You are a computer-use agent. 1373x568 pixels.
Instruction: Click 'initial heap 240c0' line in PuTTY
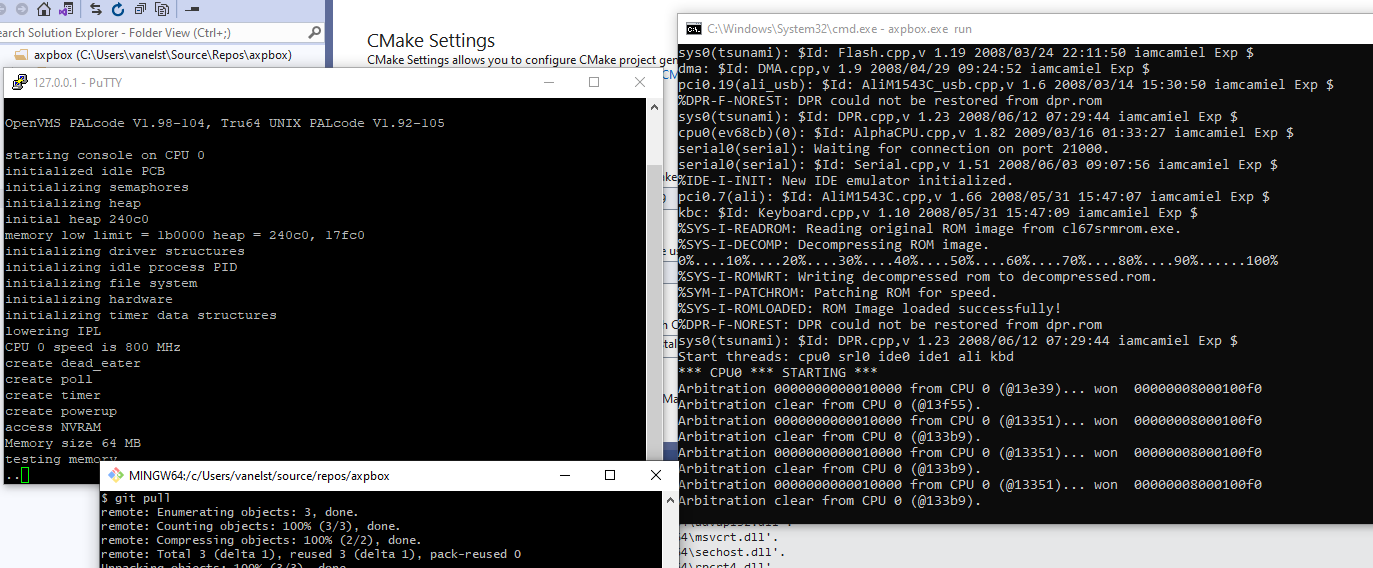(x=77, y=219)
